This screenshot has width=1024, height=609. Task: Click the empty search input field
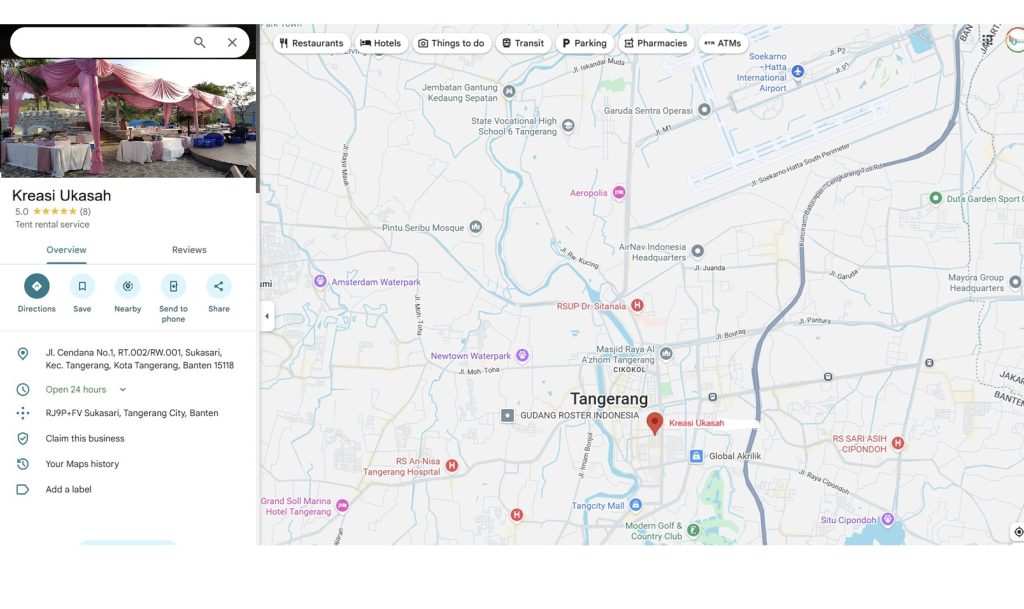tap(102, 42)
